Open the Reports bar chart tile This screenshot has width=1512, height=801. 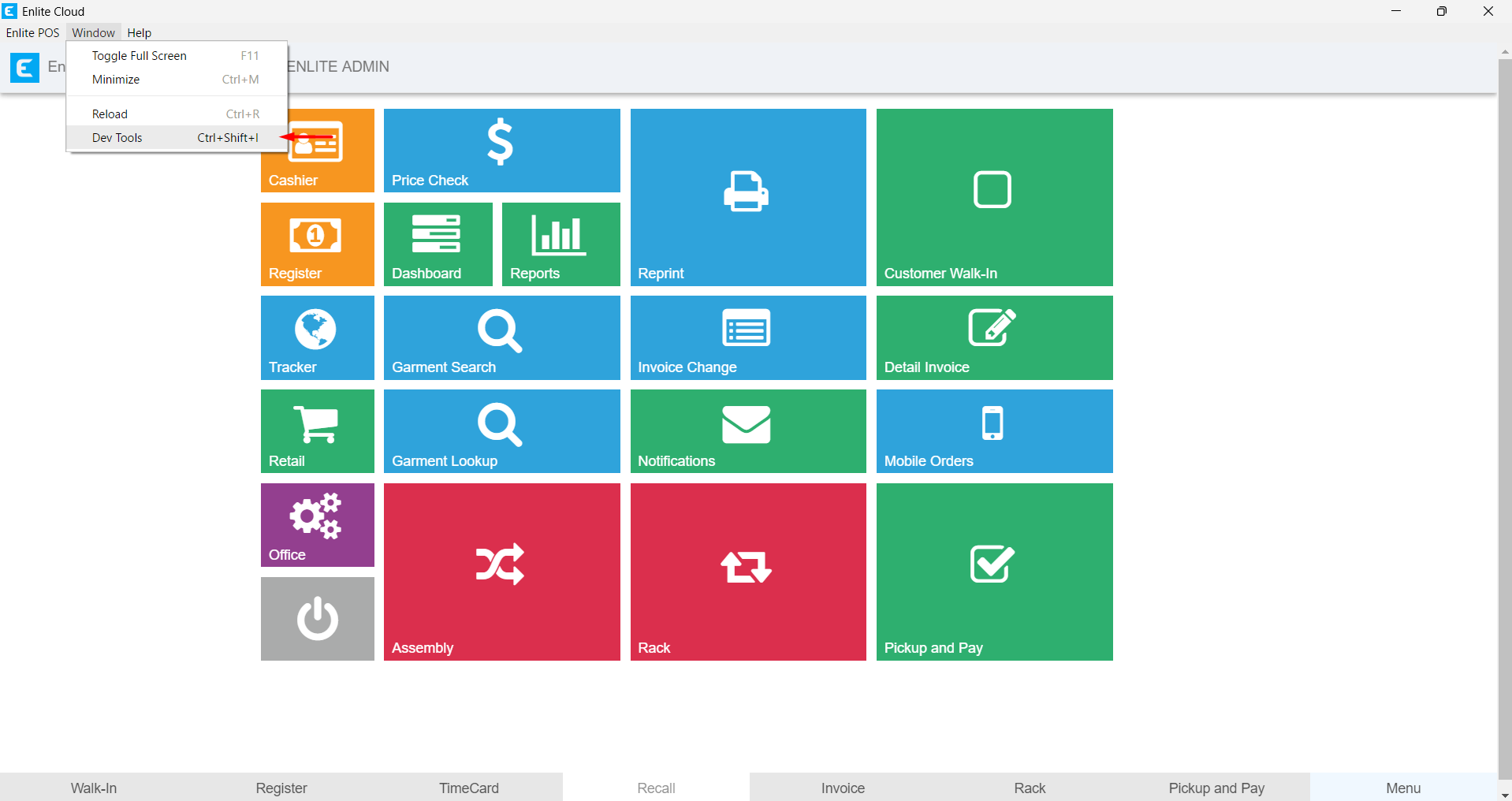(x=560, y=244)
